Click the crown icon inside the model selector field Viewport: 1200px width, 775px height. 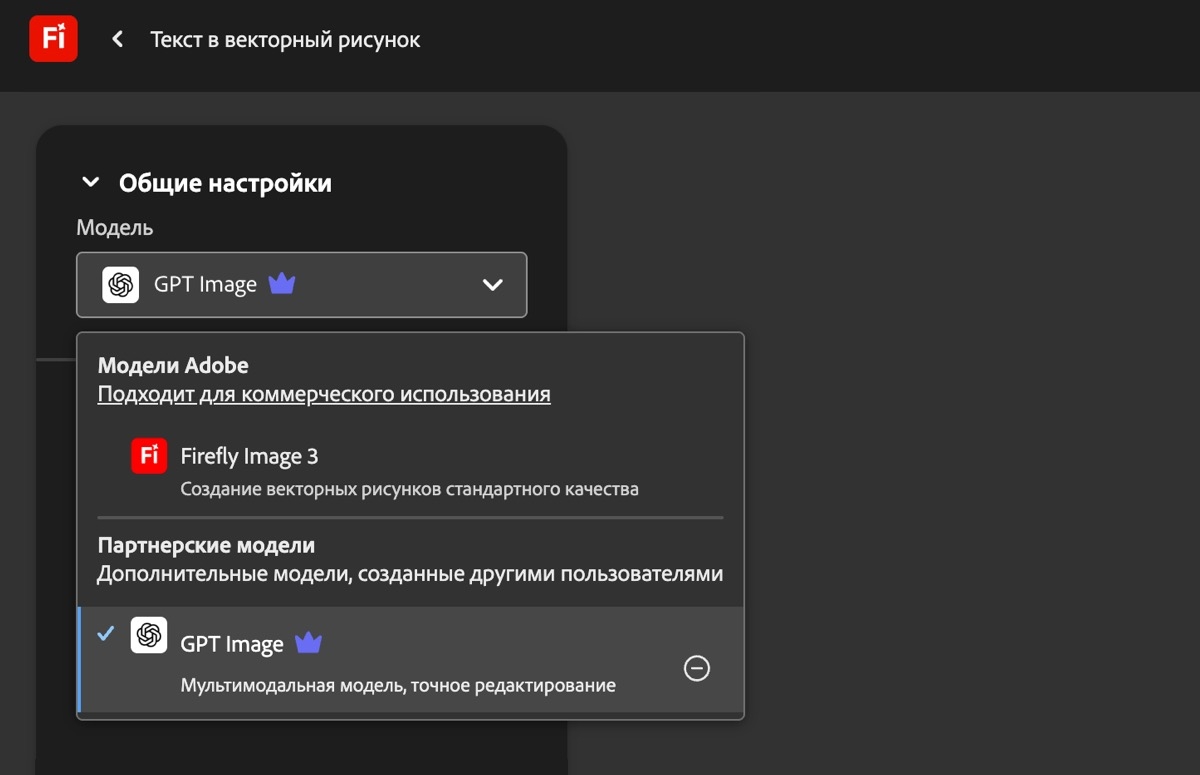[x=281, y=284]
